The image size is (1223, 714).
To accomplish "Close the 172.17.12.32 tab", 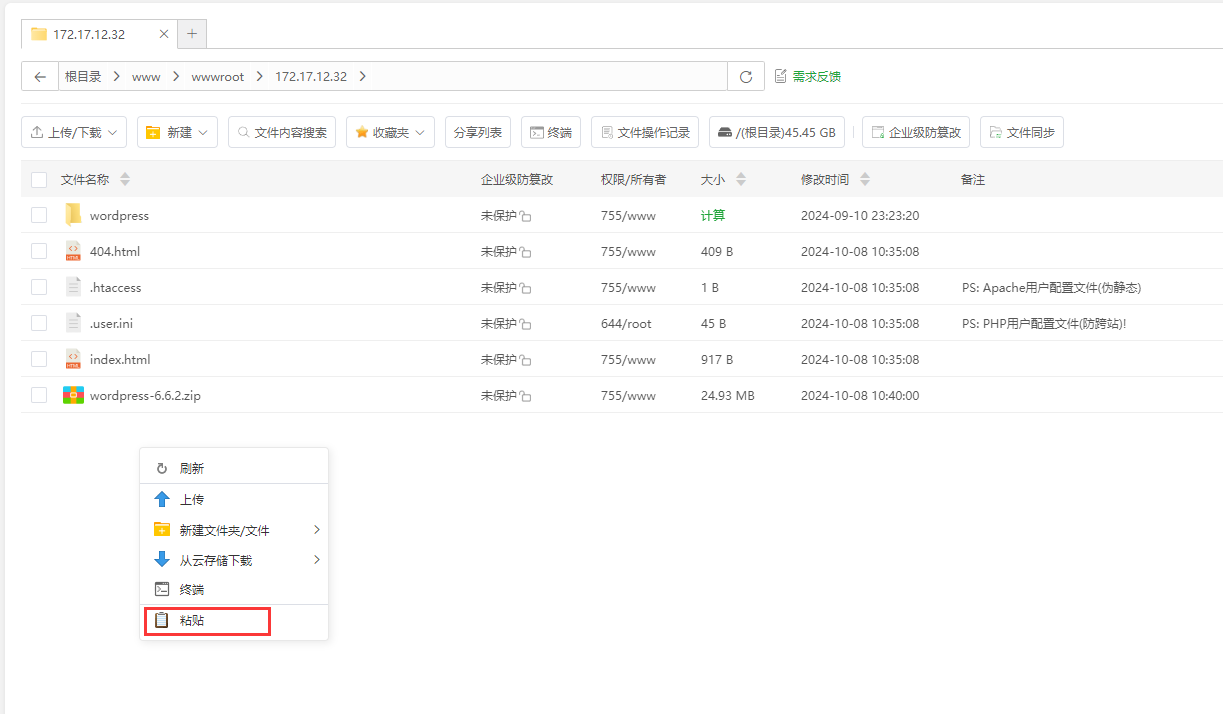I will point(165,34).
